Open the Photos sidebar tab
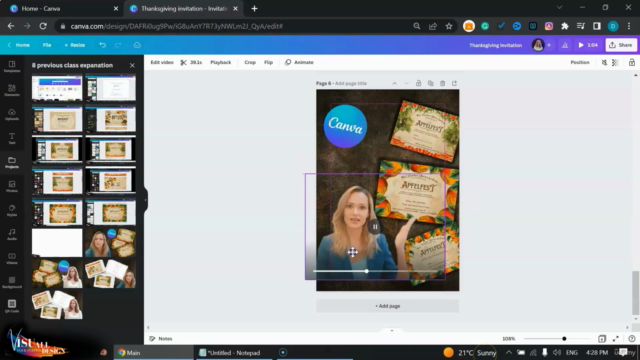 click(x=12, y=187)
